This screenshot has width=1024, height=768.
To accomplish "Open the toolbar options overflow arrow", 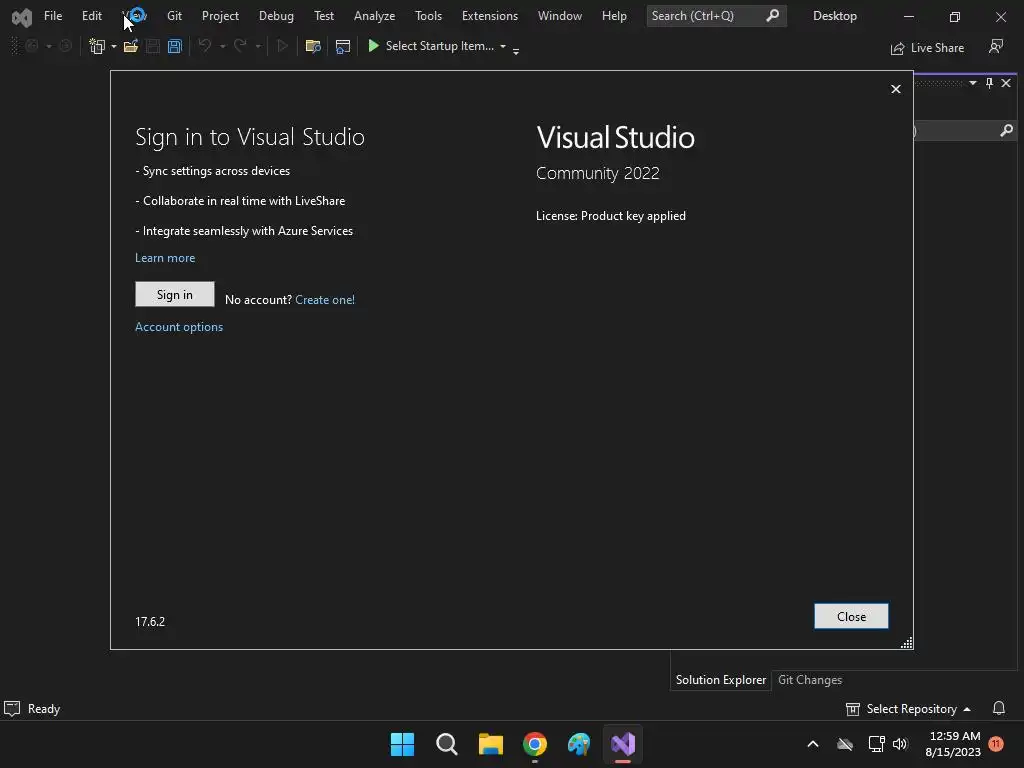I will [516, 51].
